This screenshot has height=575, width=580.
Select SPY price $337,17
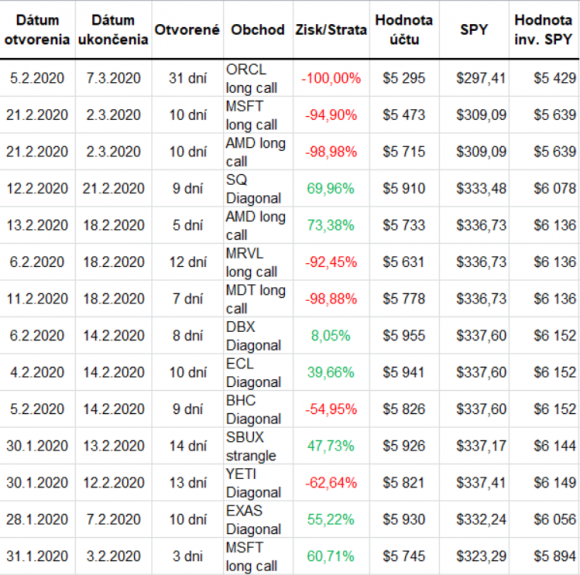click(481, 446)
